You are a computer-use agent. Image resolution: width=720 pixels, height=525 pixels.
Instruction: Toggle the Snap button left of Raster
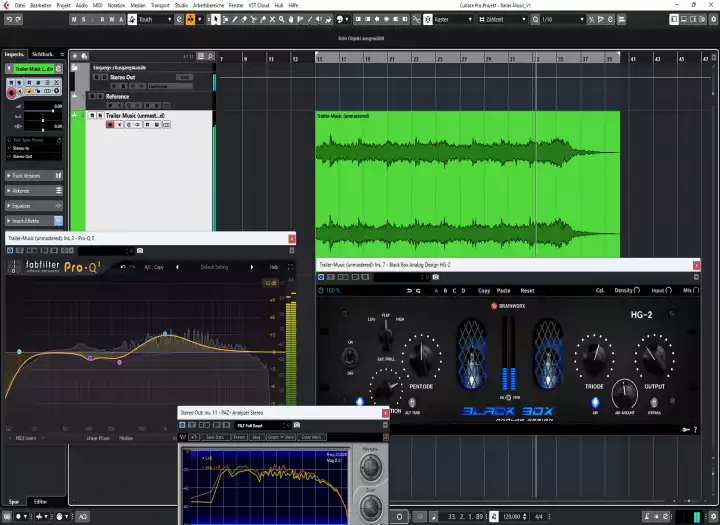[428, 19]
